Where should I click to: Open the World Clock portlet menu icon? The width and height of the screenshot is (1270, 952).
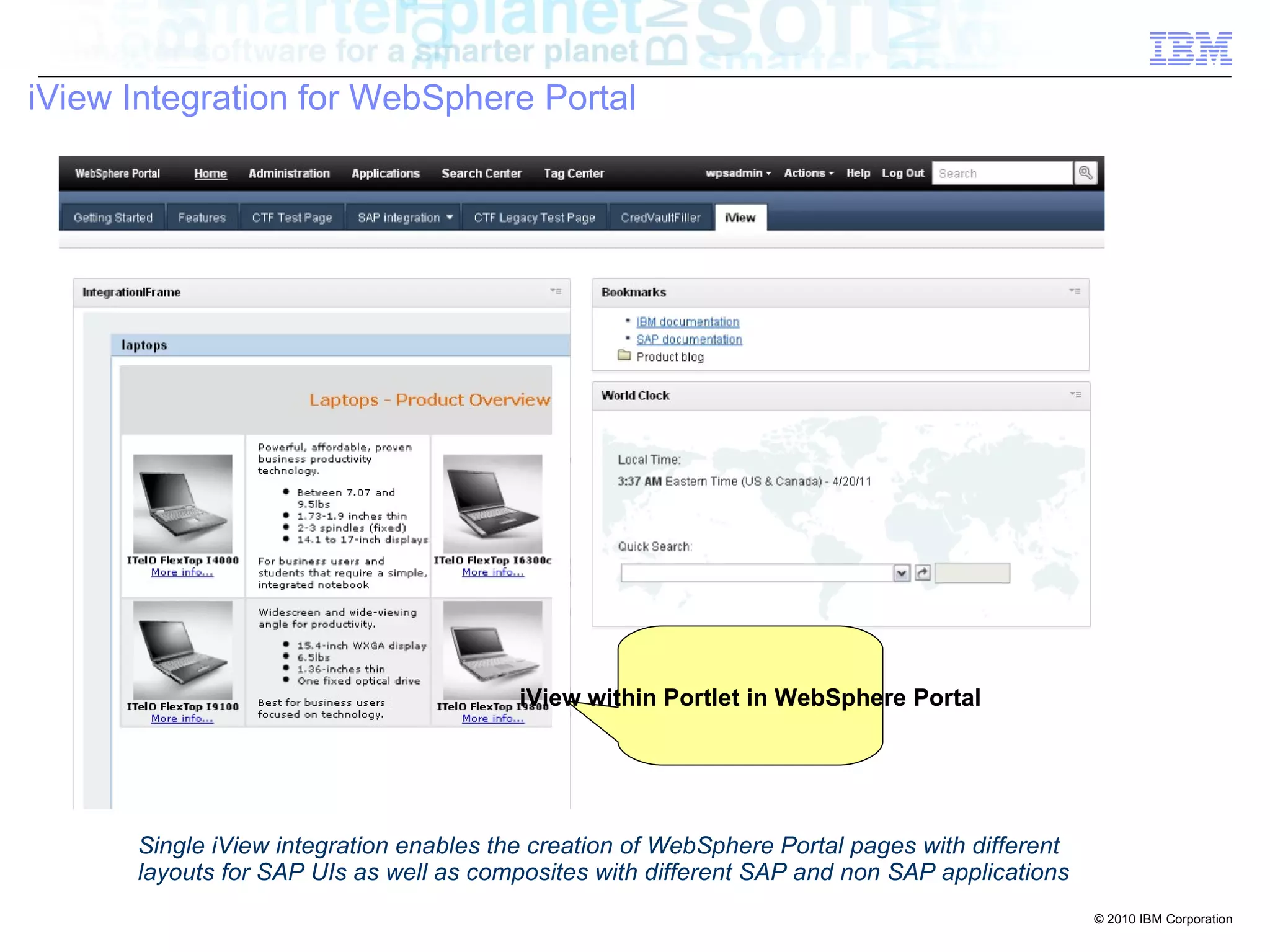point(1075,394)
